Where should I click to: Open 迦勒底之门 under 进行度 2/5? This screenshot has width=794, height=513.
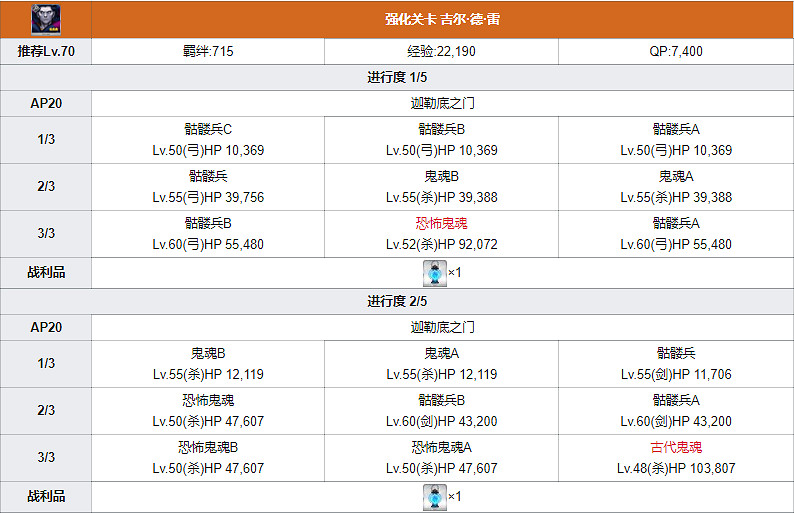(x=442, y=327)
